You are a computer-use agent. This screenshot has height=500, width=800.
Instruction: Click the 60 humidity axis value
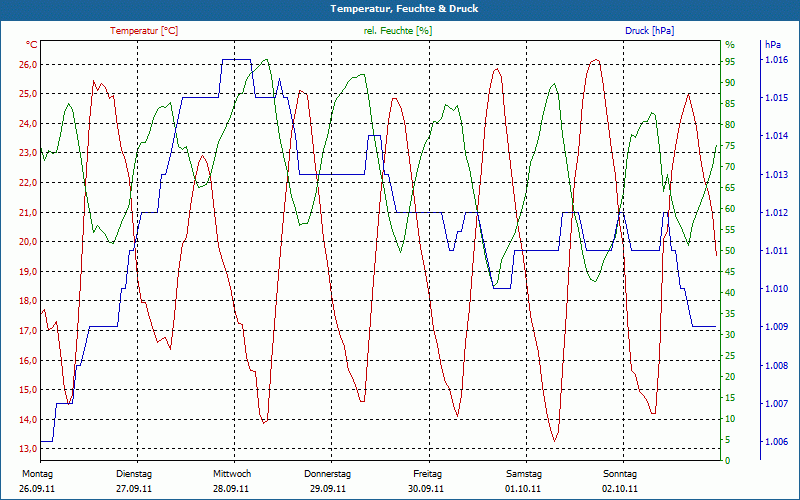[x=730, y=209]
